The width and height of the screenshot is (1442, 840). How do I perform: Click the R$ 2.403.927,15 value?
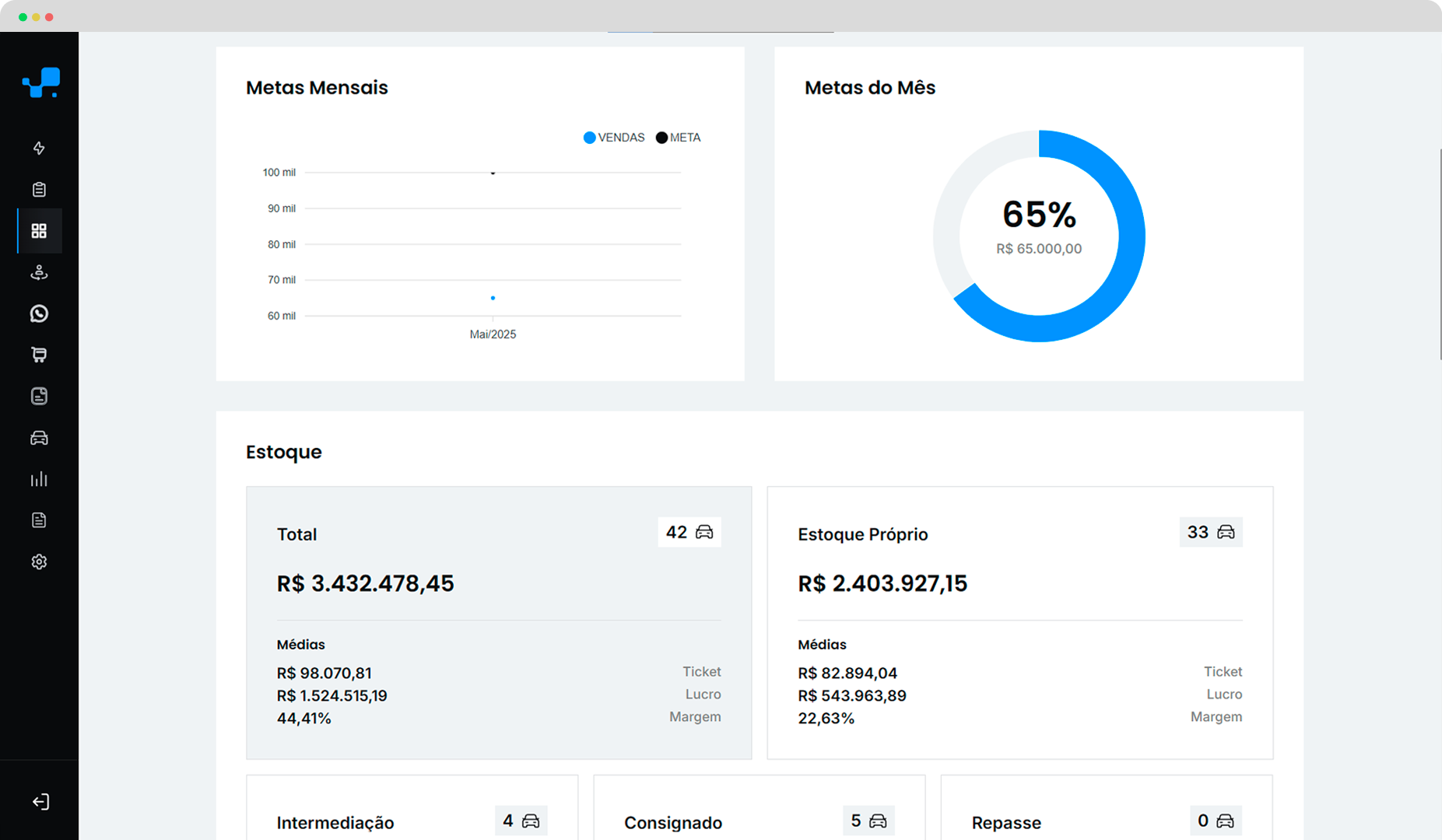tap(882, 583)
